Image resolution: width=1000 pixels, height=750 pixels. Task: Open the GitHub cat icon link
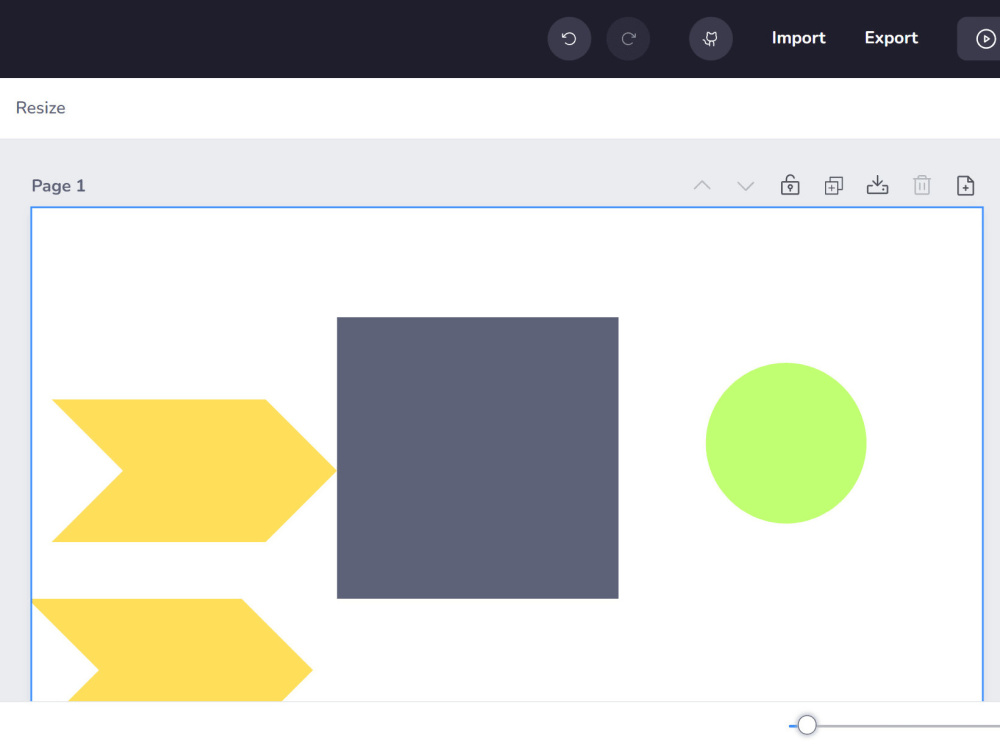[x=710, y=39]
